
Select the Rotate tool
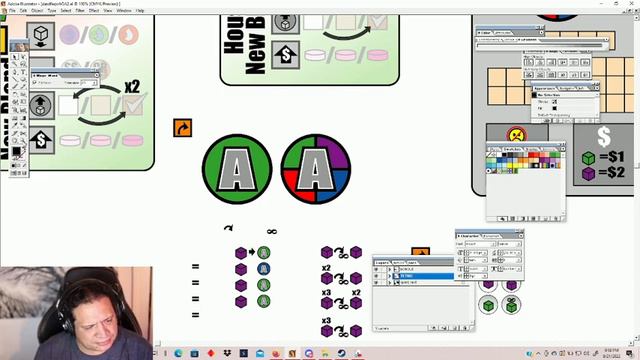(x=15, y=94)
